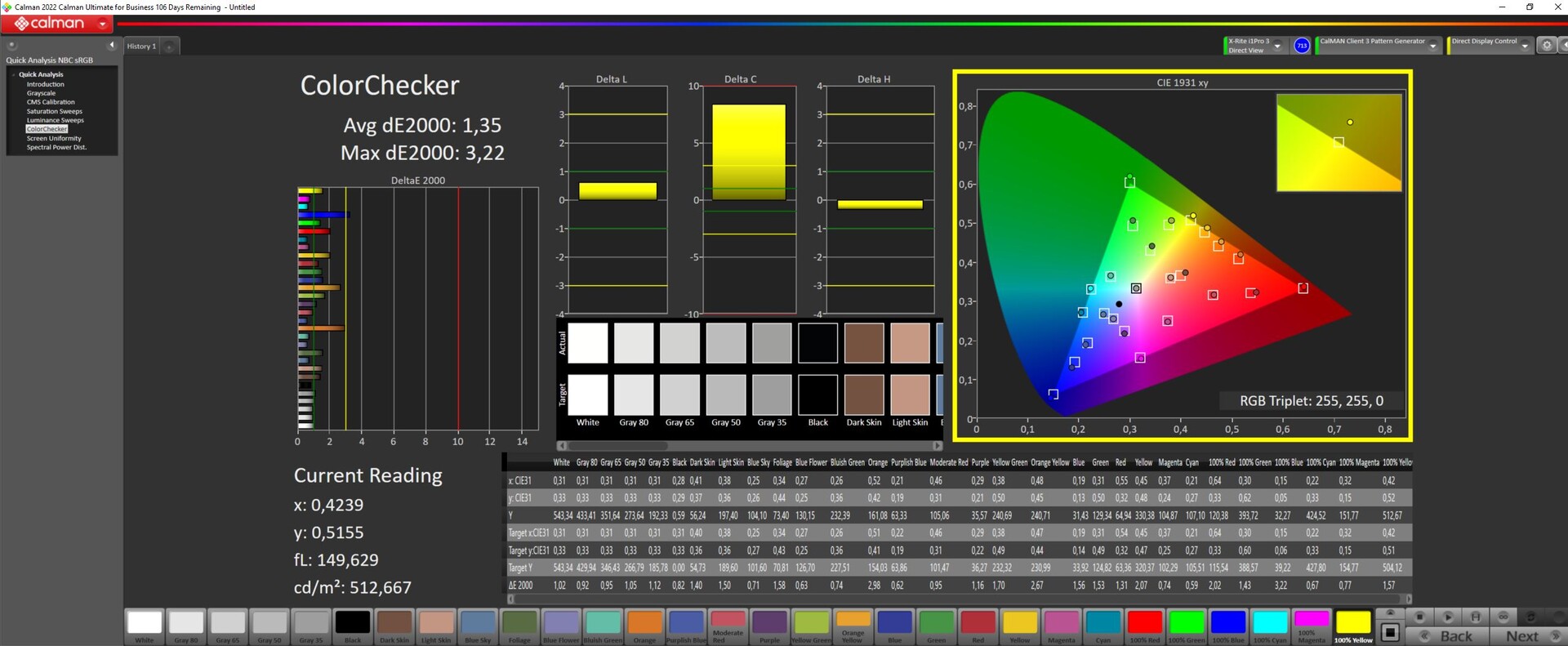Switch to the History 1 tab
Image resolution: width=1568 pixels, height=646 pixels.
pyautogui.click(x=140, y=47)
